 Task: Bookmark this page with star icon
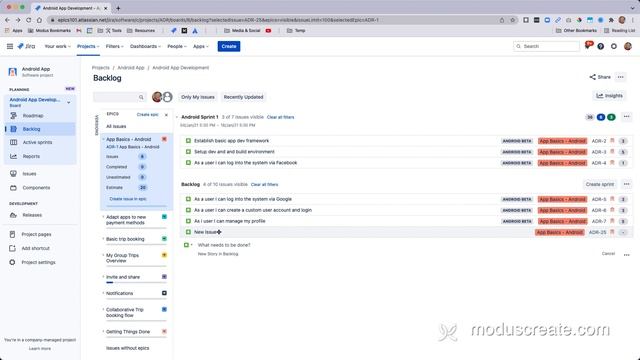tap(512, 20)
